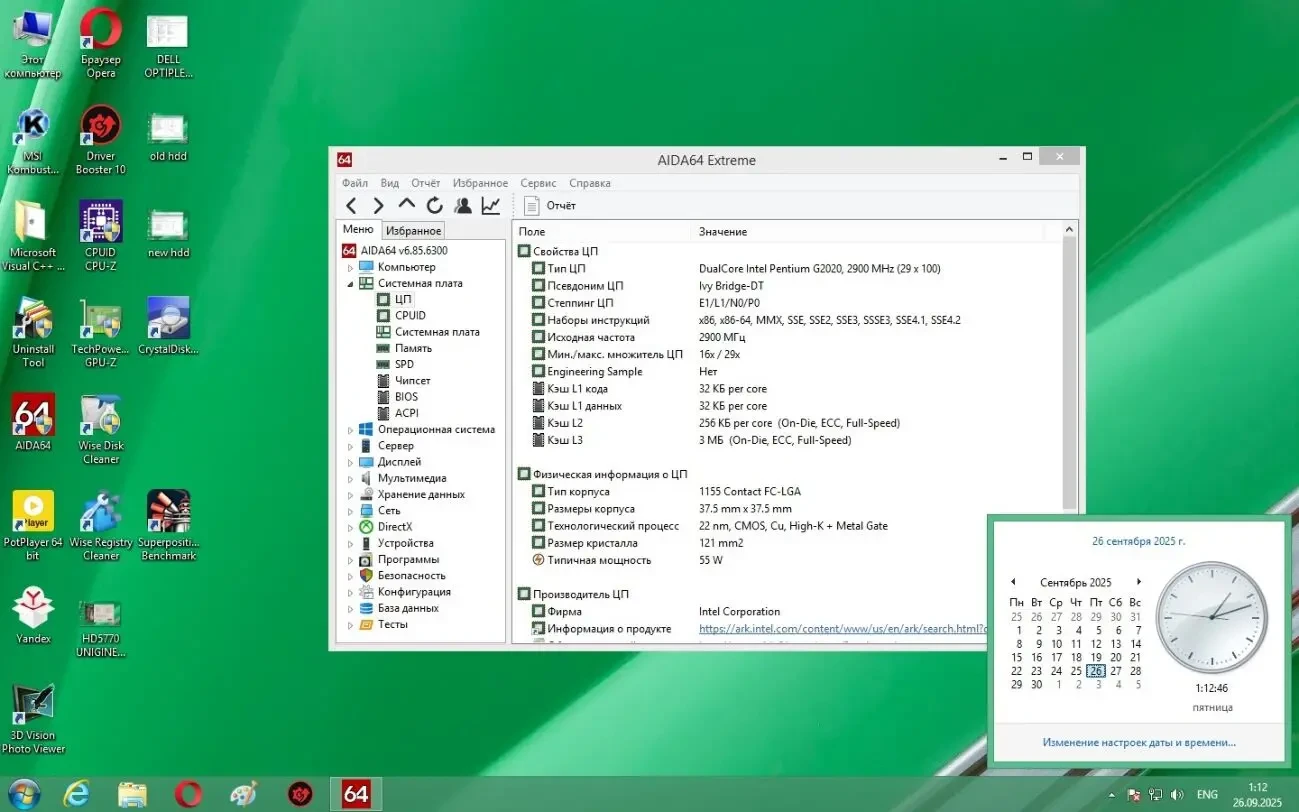1299x812 pixels.
Task: Click the Back navigation arrow in AIDA64
Action: click(351, 206)
